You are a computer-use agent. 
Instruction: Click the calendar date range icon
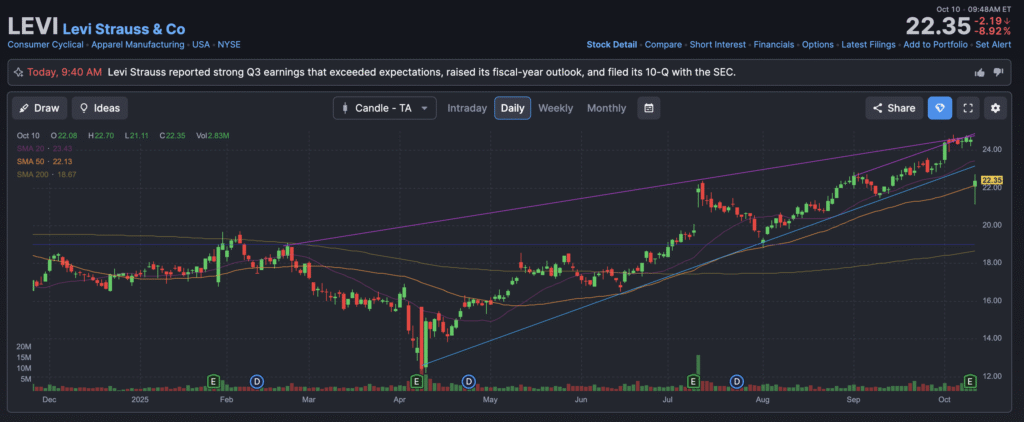[649, 108]
